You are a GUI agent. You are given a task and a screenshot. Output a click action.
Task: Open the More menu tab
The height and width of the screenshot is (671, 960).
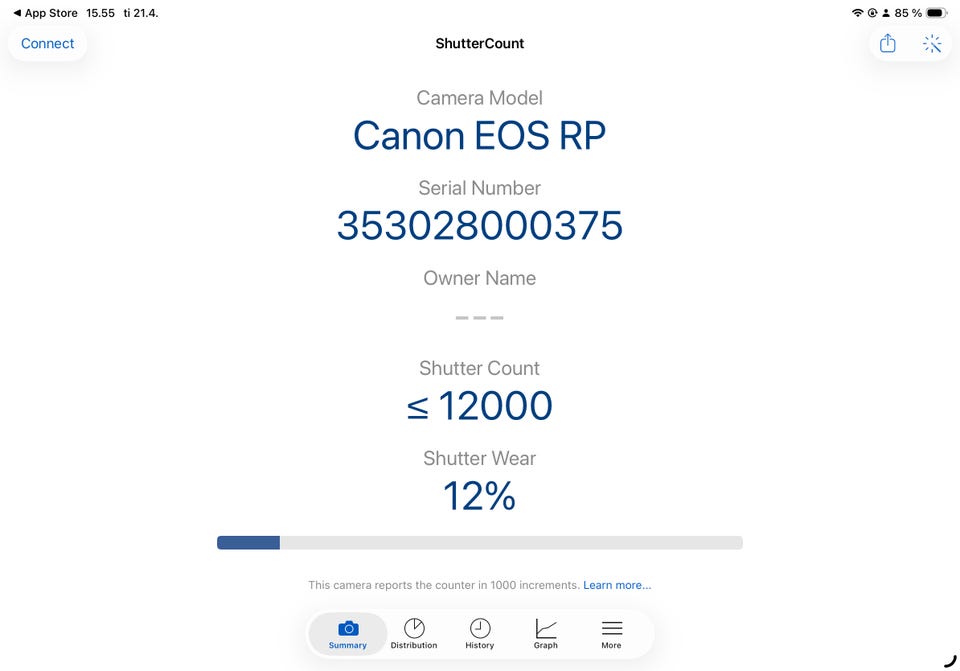611,634
